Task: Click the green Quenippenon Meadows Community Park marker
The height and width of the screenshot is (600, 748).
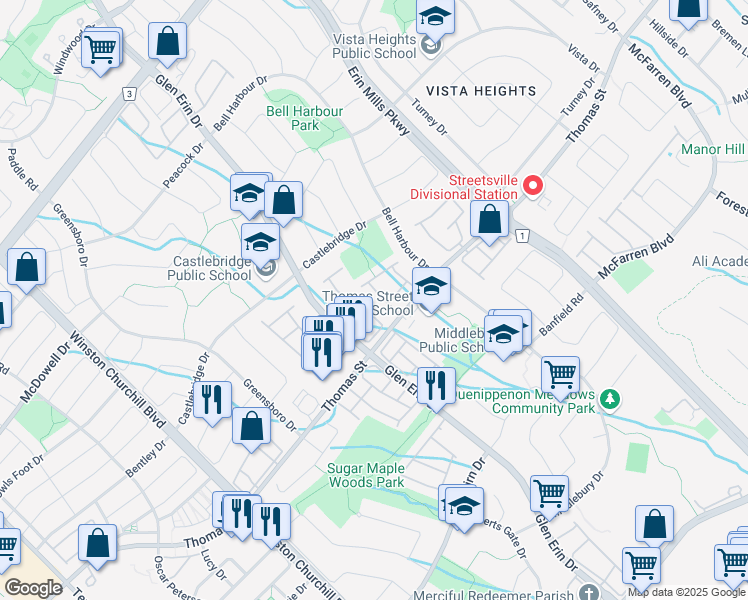Action: [610, 400]
